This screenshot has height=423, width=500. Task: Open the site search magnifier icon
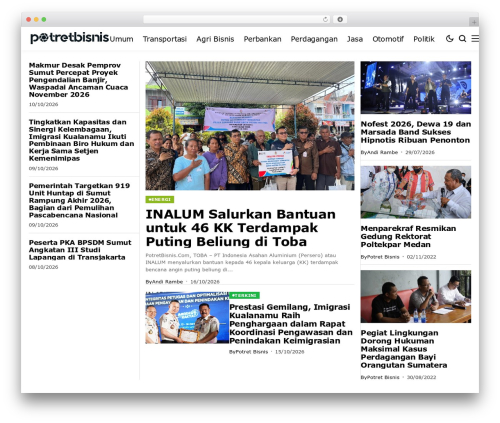pos(462,39)
